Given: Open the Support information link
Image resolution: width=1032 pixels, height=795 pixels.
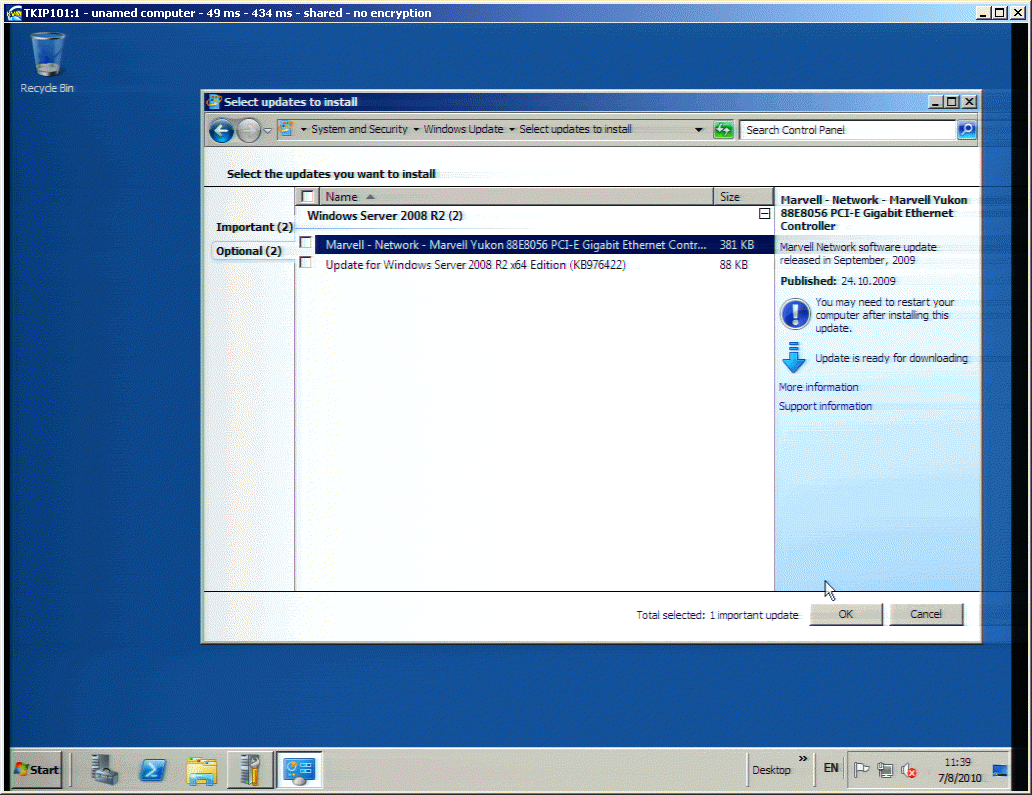Looking at the screenshot, I should point(825,406).
